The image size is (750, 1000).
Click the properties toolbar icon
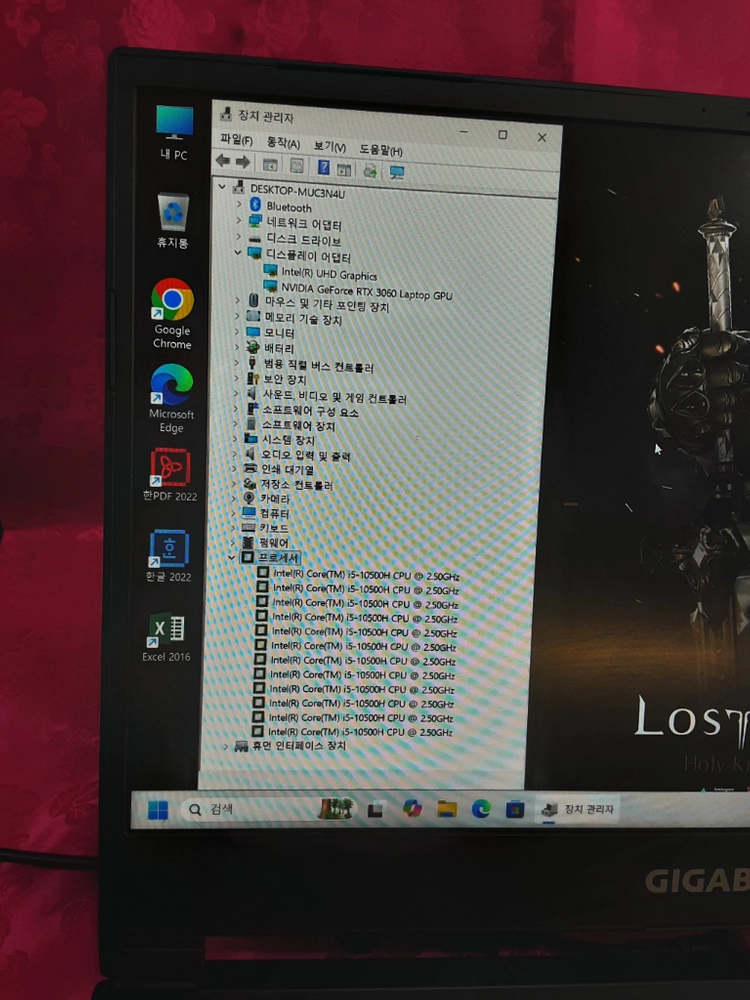[297, 166]
